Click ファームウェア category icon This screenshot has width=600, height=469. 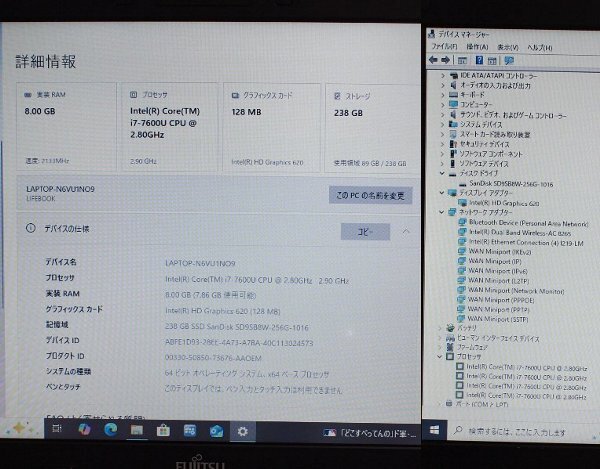coord(450,347)
